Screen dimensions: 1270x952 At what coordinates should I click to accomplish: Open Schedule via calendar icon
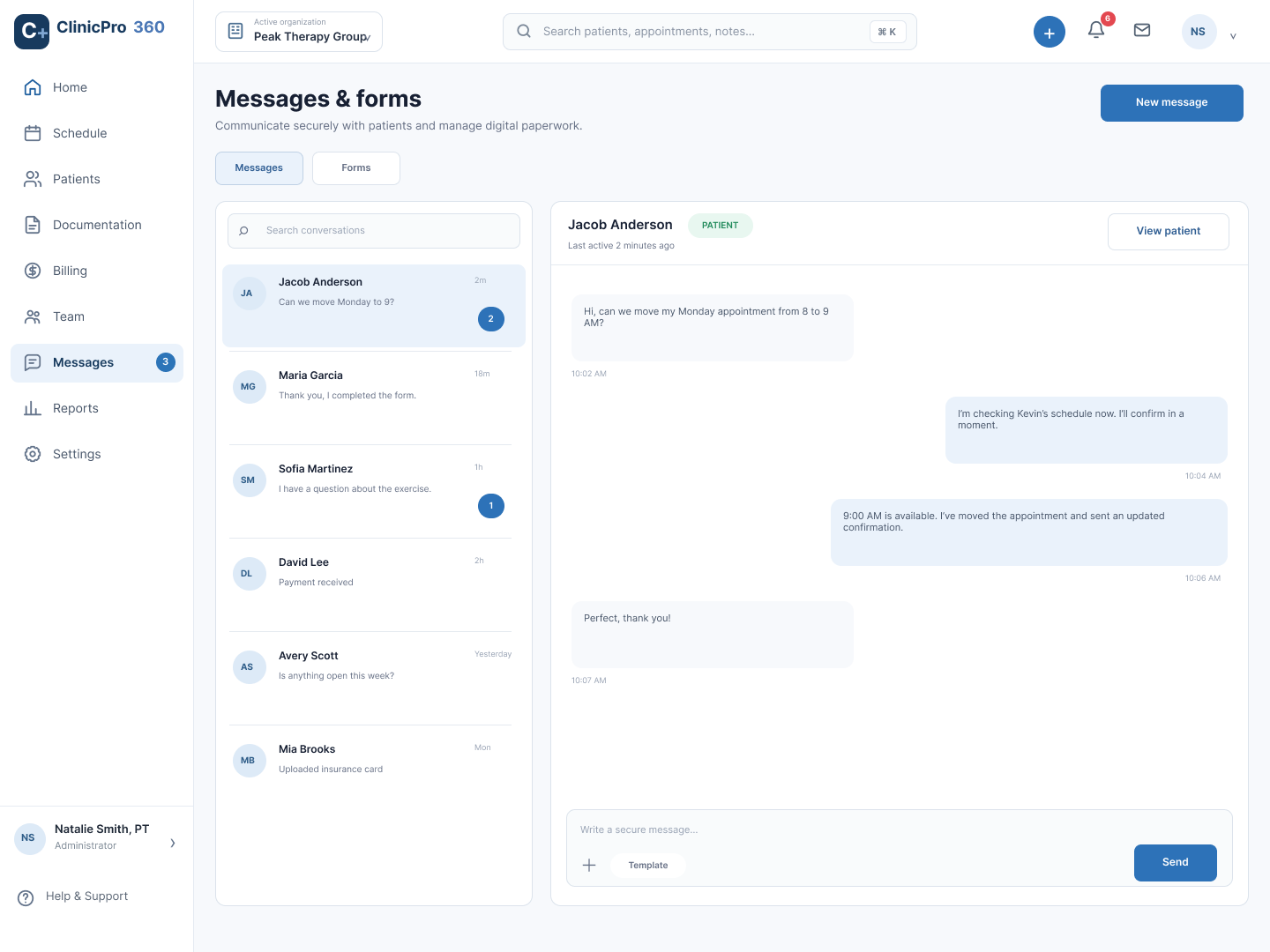33,133
